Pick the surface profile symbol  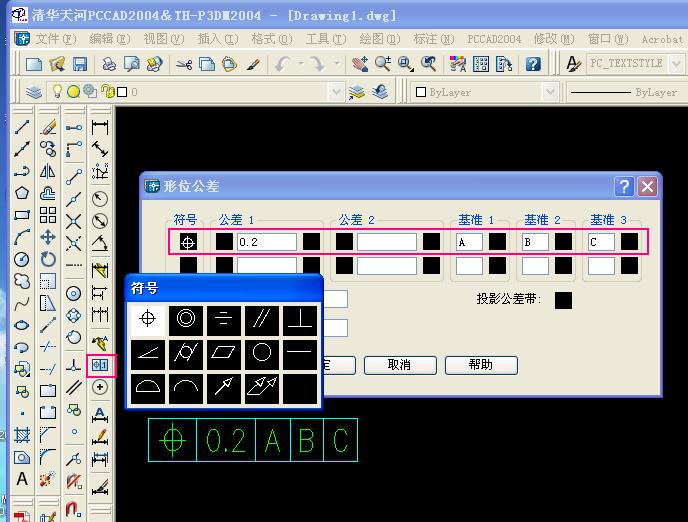(148, 388)
